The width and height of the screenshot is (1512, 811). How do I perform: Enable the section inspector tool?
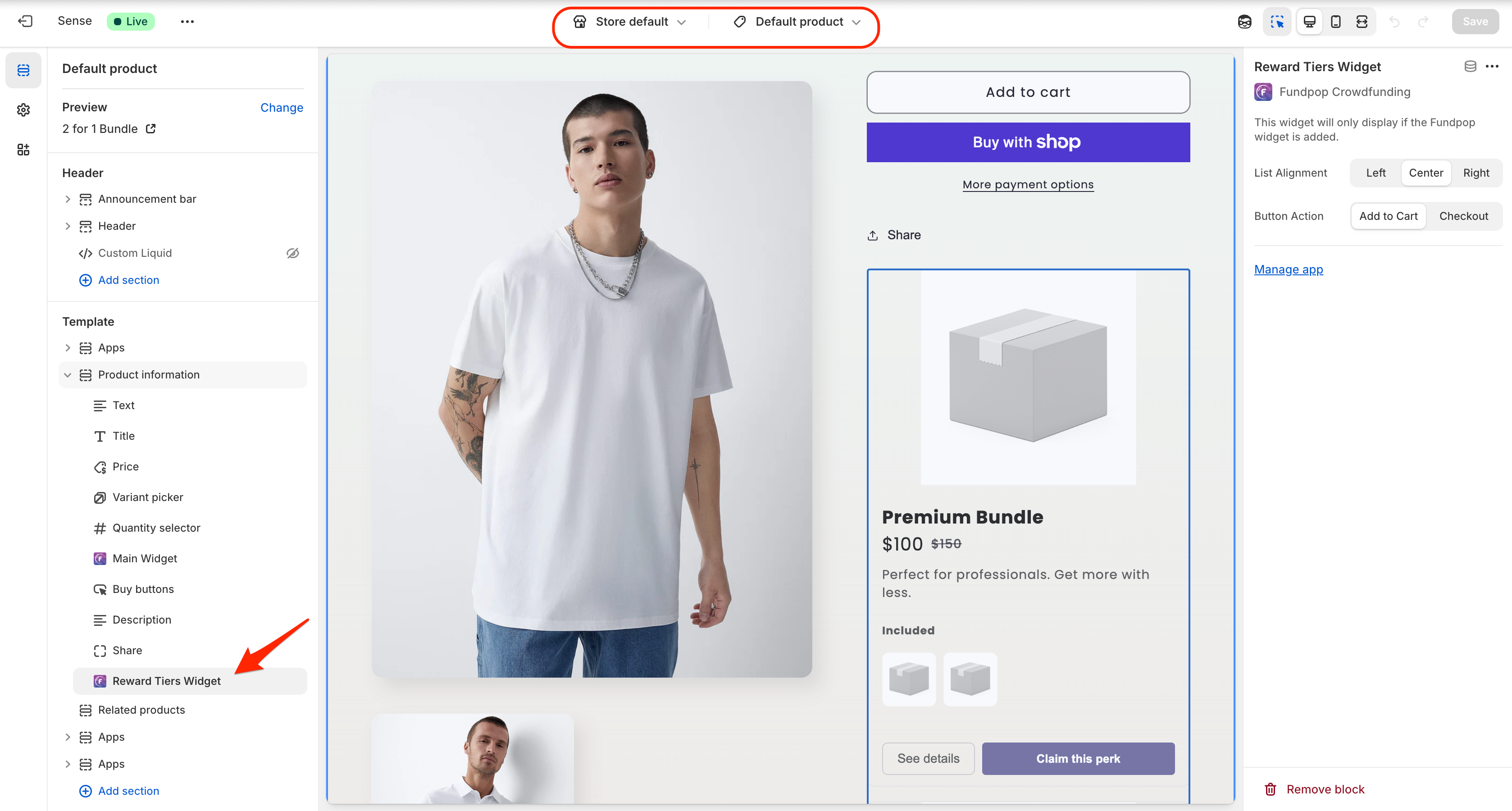(x=1277, y=21)
